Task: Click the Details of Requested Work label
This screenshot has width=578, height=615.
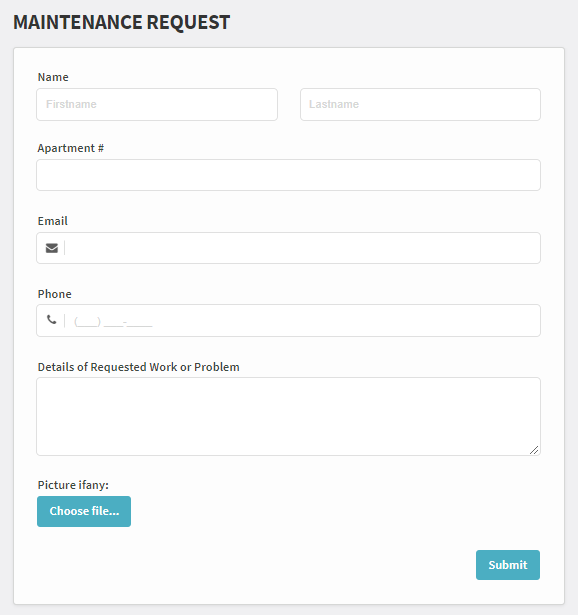Action: coord(138,367)
